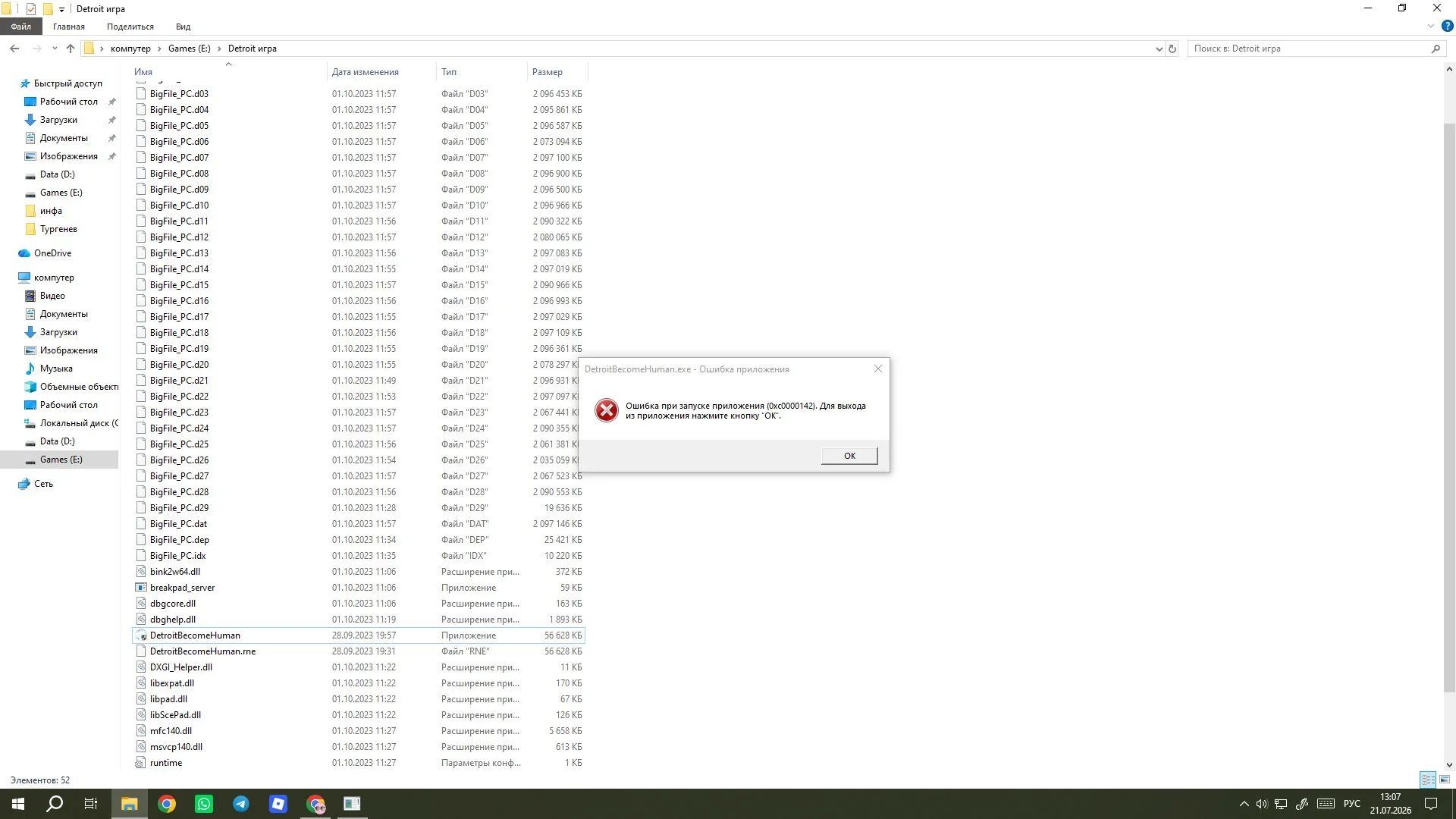This screenshot has height=819, width=1456.
Task: Click the file list vertical scrollbar
Action: [1449, 407]
